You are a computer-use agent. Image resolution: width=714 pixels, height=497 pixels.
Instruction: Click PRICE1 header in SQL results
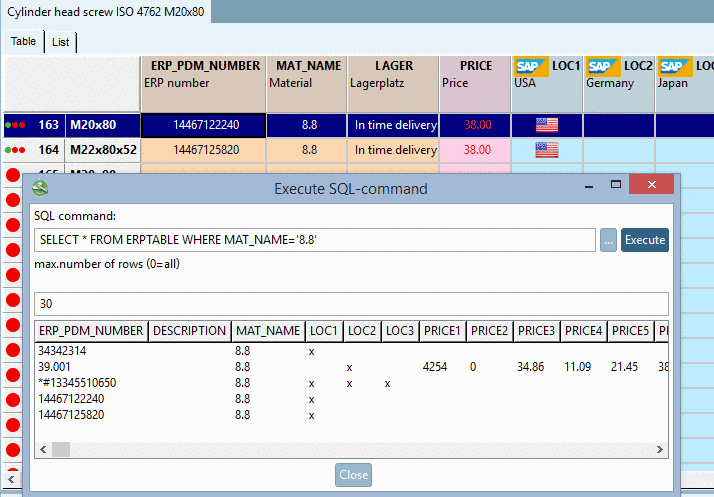(442, 331)
